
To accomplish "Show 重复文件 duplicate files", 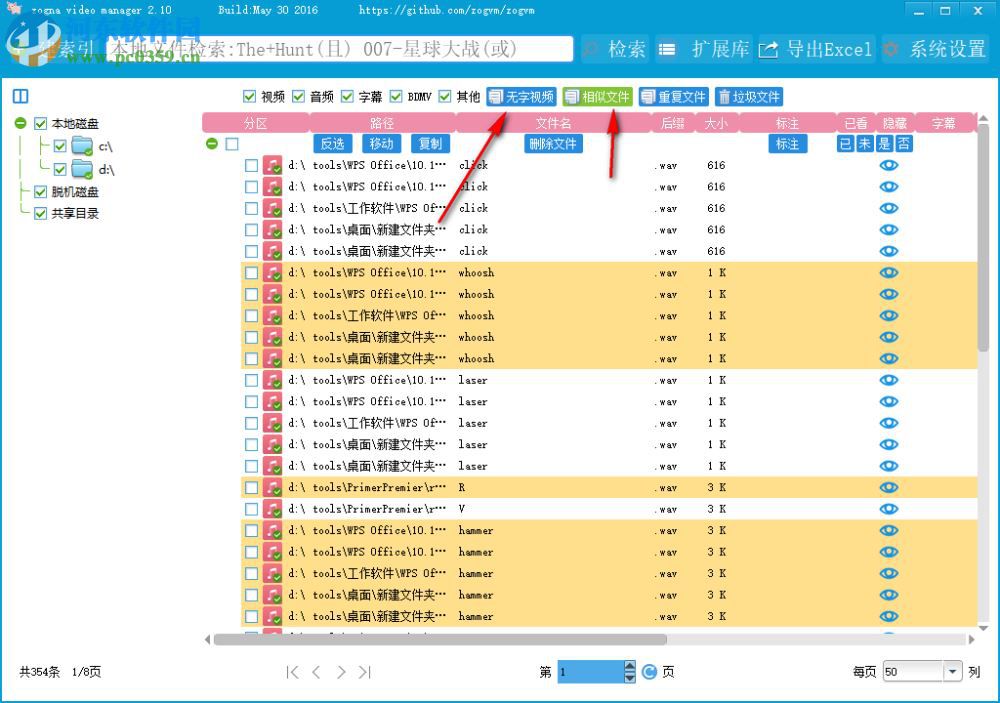I will (x=673, y=97).
